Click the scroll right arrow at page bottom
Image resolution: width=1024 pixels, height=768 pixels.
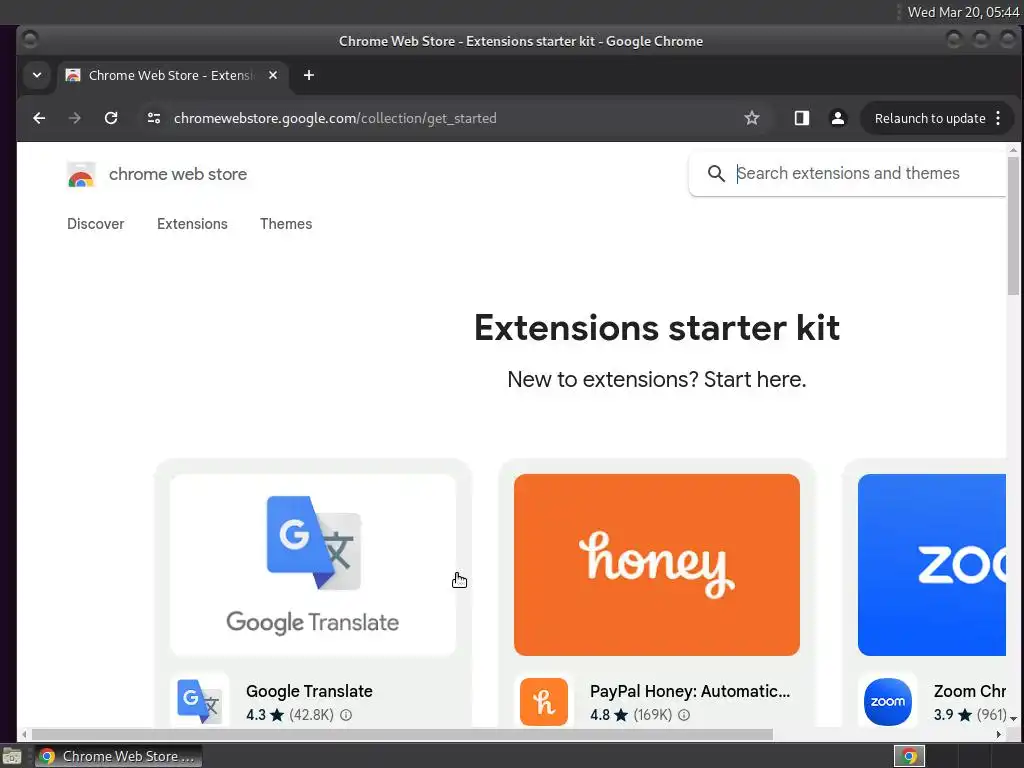999,735
